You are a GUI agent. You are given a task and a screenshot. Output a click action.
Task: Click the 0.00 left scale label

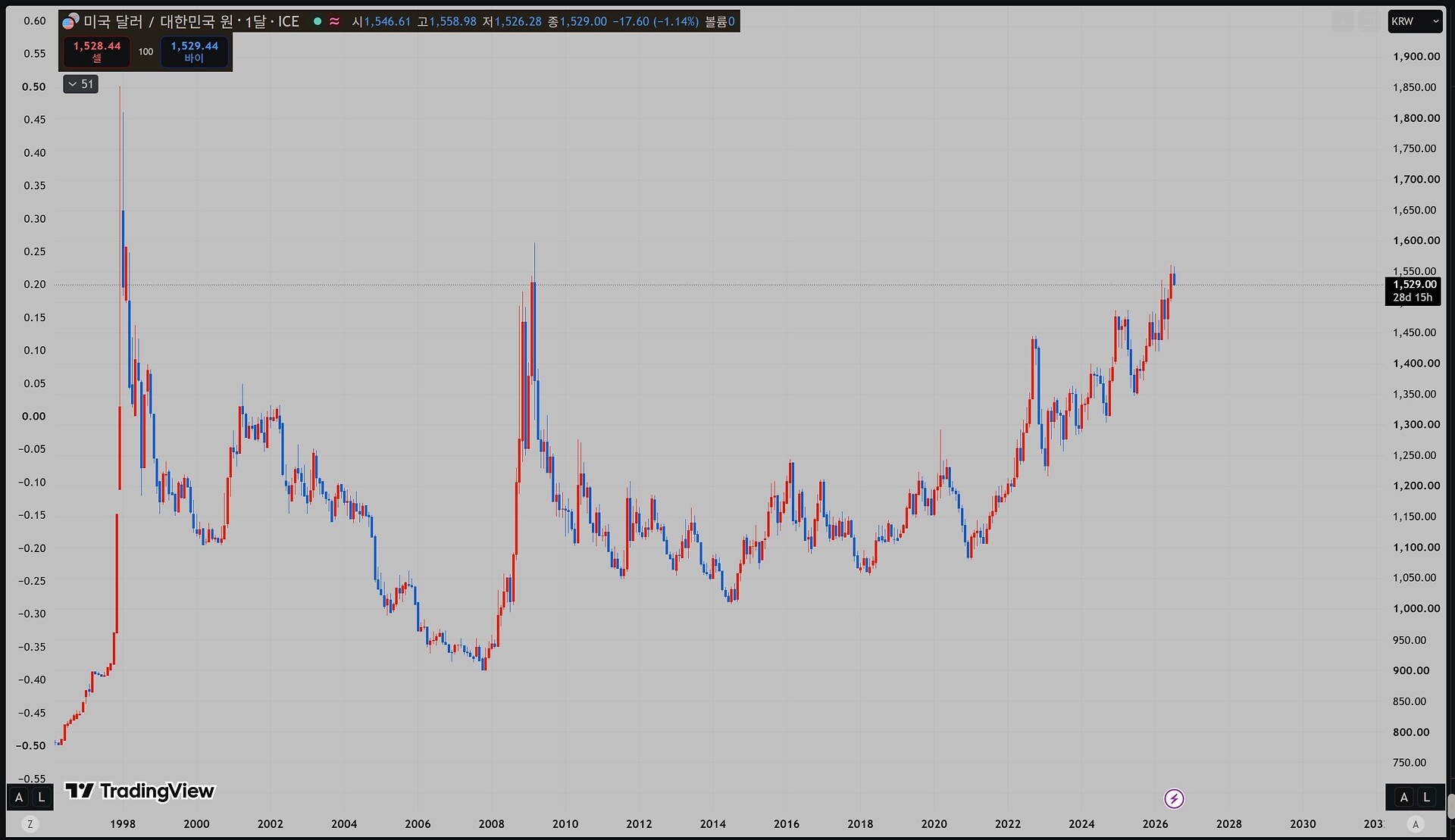click(x=34, y=416)
